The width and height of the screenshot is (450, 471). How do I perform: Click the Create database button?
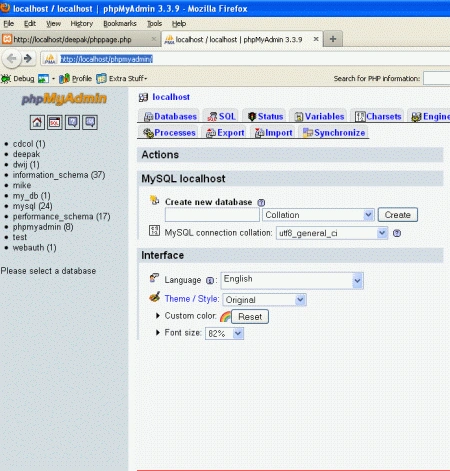pyautogui.click(x=397, y=215)
